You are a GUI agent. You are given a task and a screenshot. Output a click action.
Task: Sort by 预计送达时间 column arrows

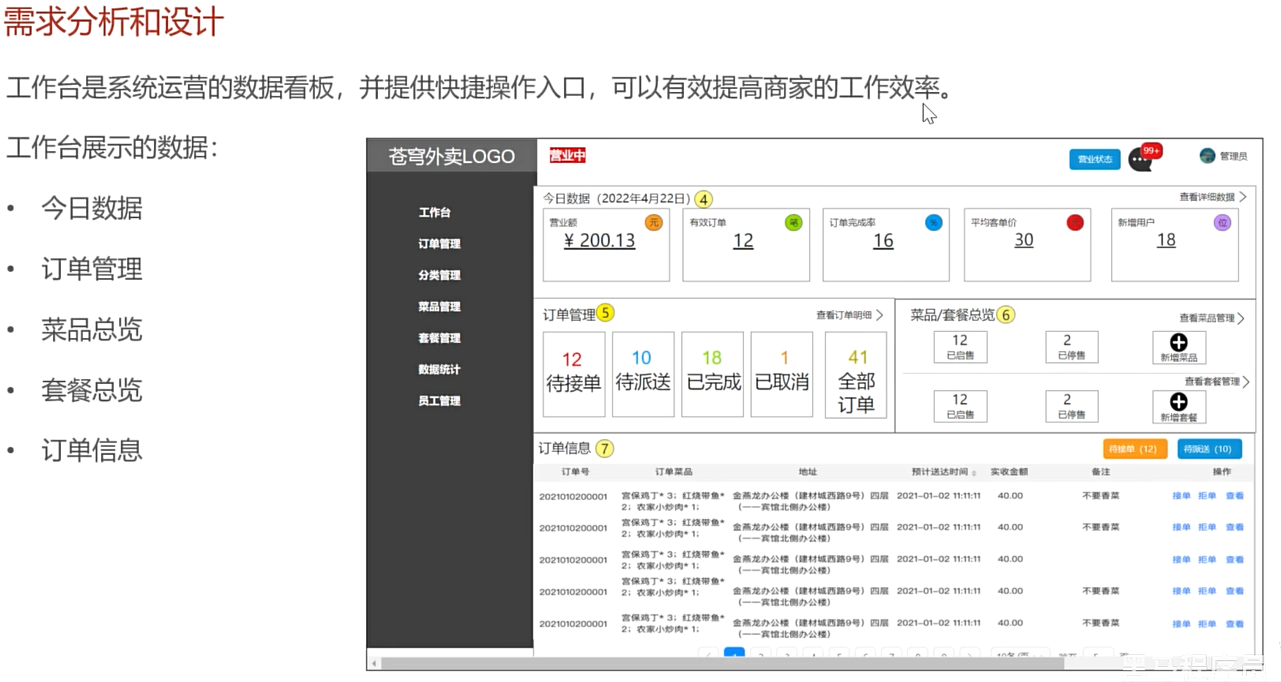(x=974, y=473)
